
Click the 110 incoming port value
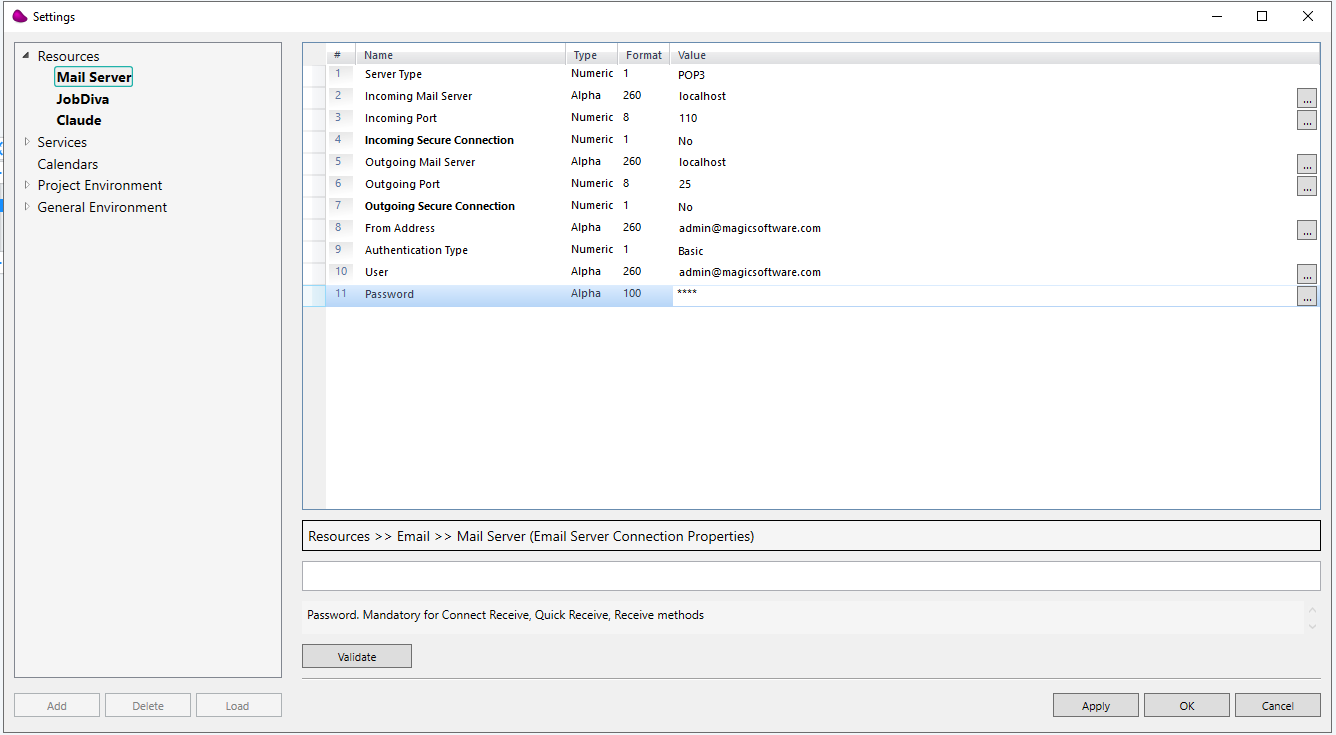688,118
